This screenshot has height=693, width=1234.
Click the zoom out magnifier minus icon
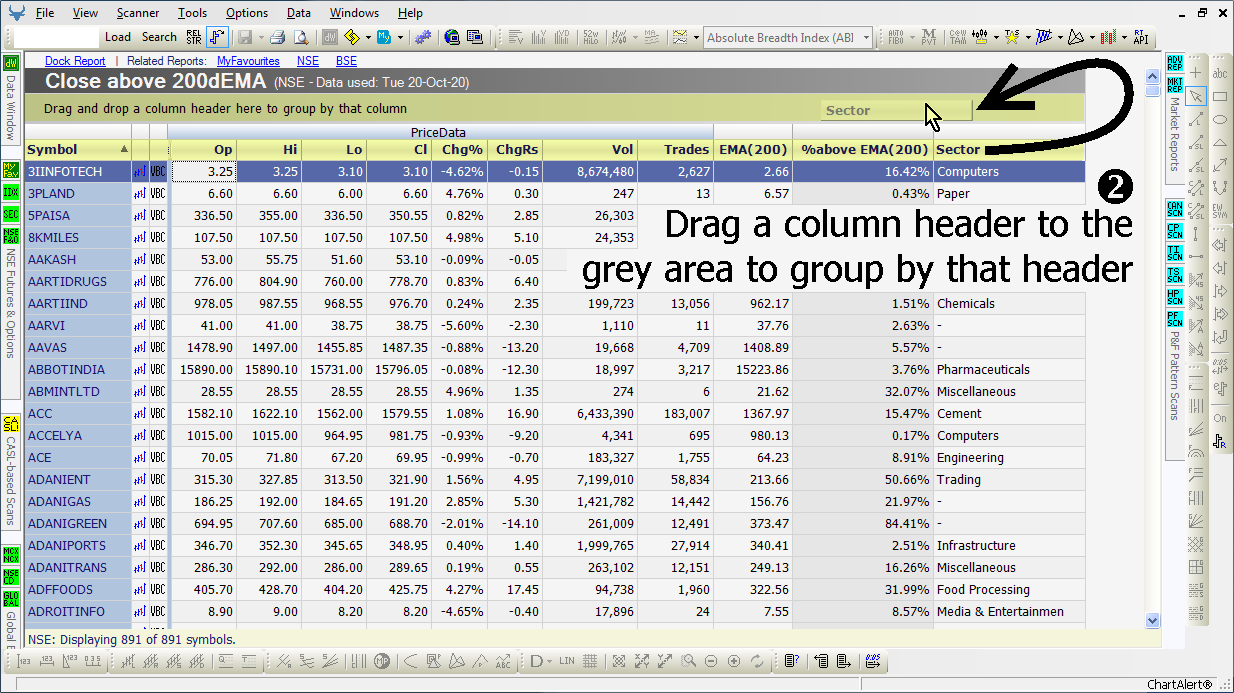[711, 661]
